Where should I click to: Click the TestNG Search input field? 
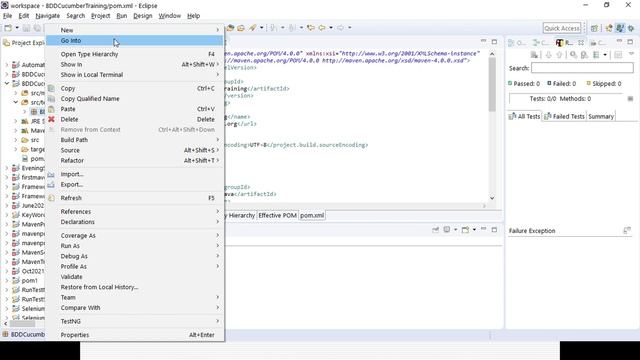[582, 68]
